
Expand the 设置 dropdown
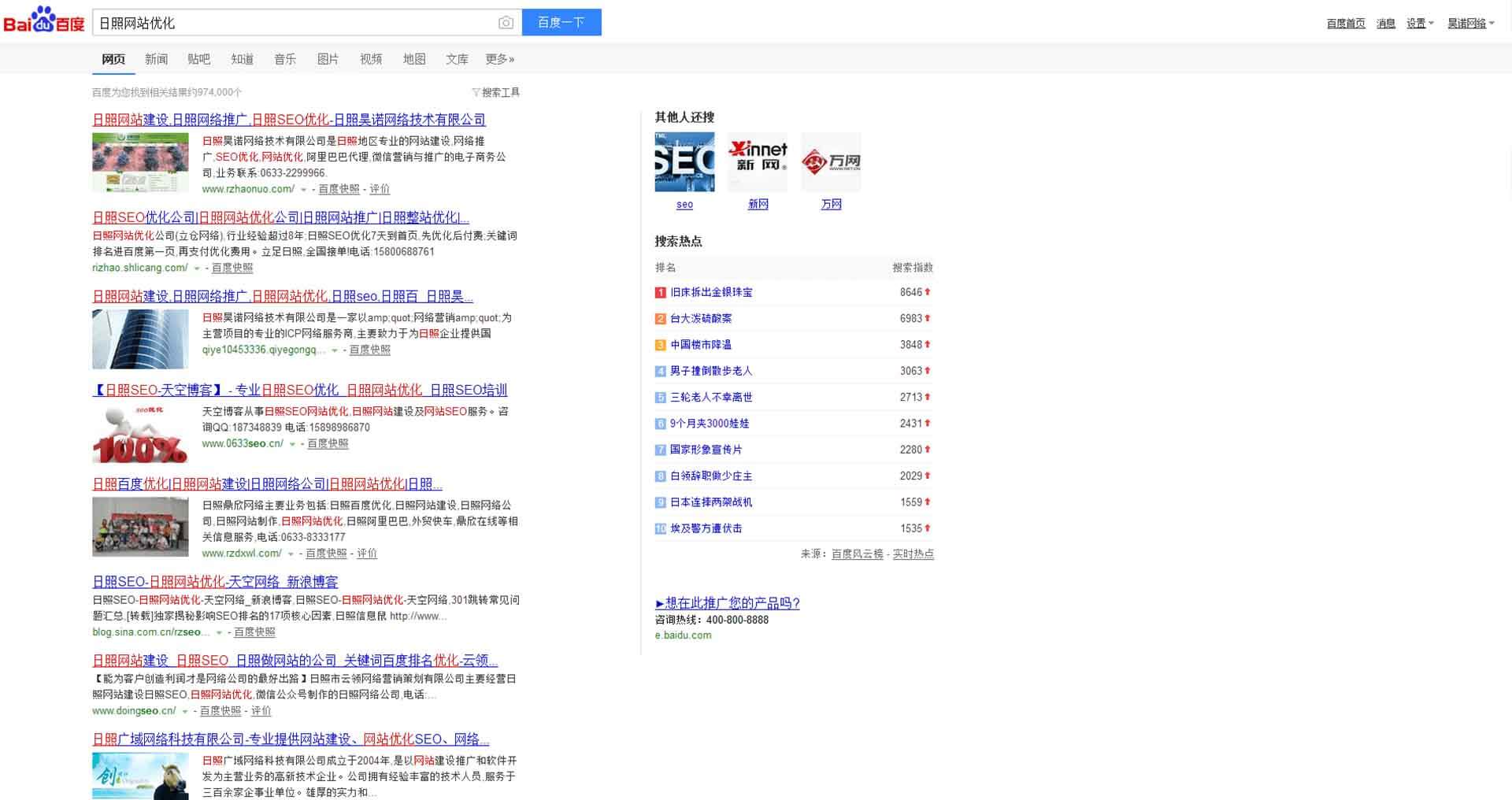pyautogui.click(x=1420, y=24)
